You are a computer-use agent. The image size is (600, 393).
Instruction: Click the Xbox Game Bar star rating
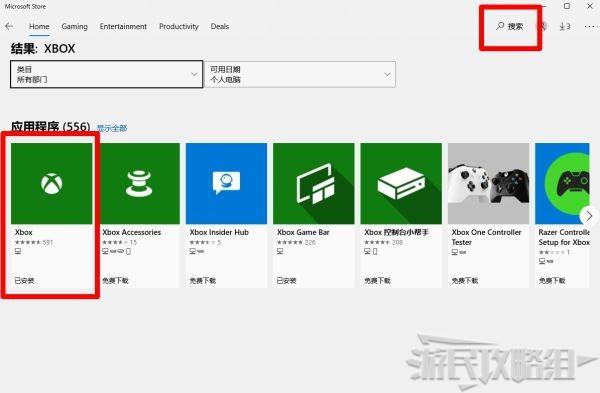point(290,242)
